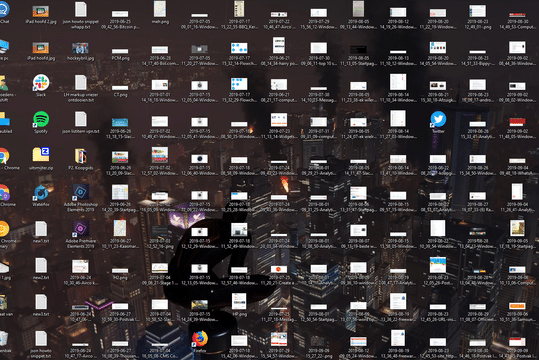Select the uitsmijter.zip archive
539x360 pixels.
point(41,159)
